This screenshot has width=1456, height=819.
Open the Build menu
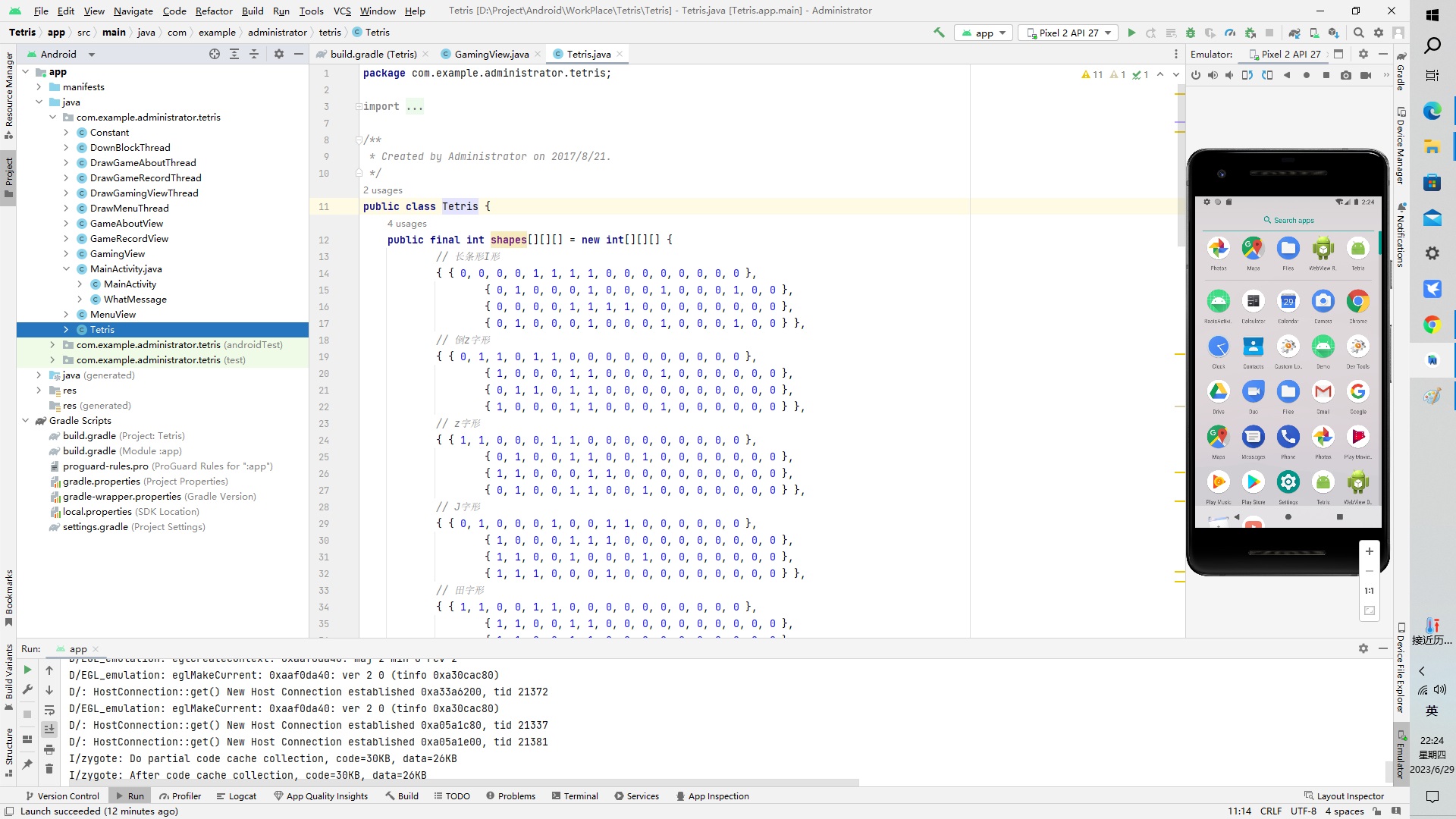click(x=253, y=11)
